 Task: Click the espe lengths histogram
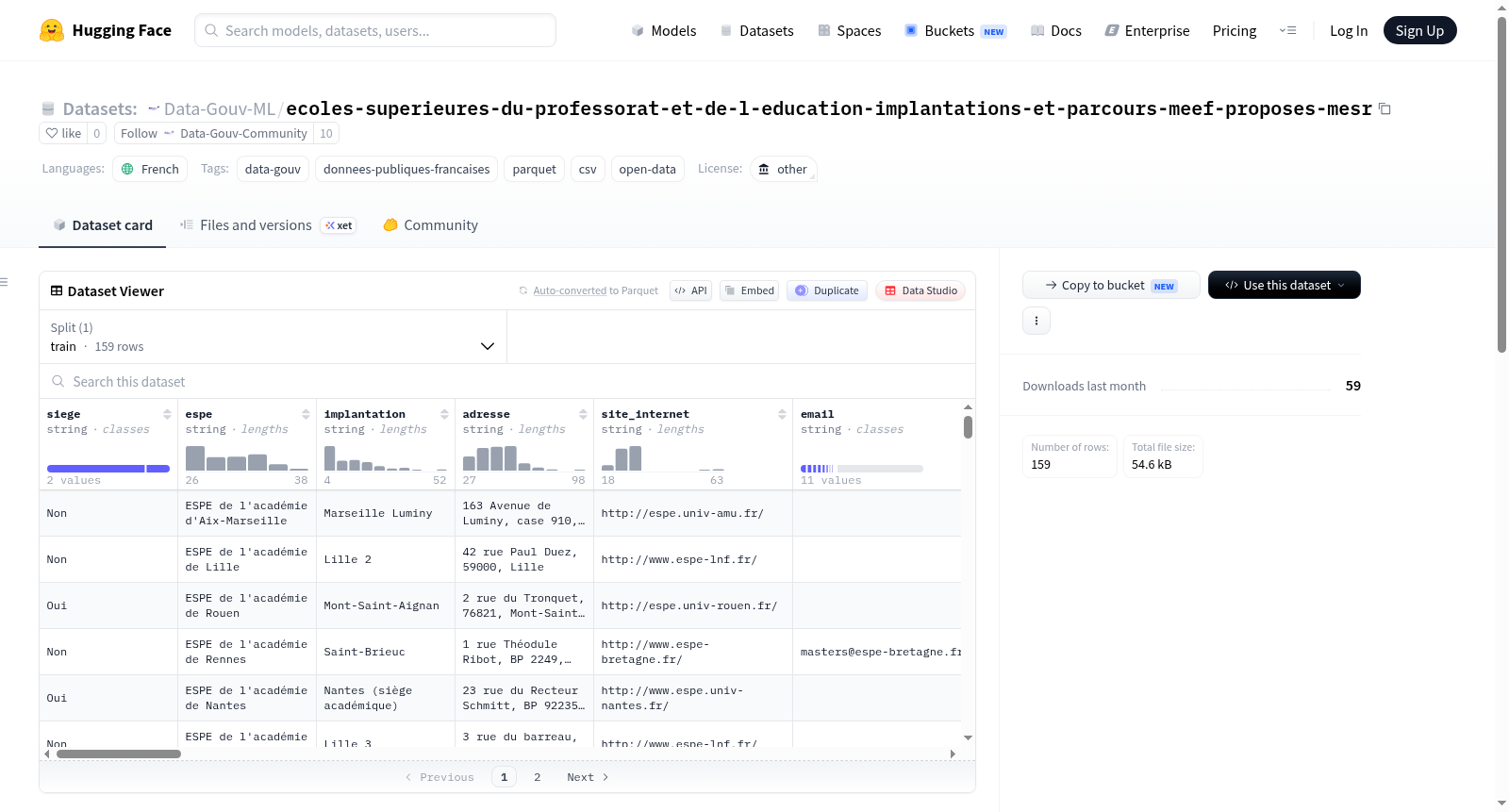click(247, 458)
